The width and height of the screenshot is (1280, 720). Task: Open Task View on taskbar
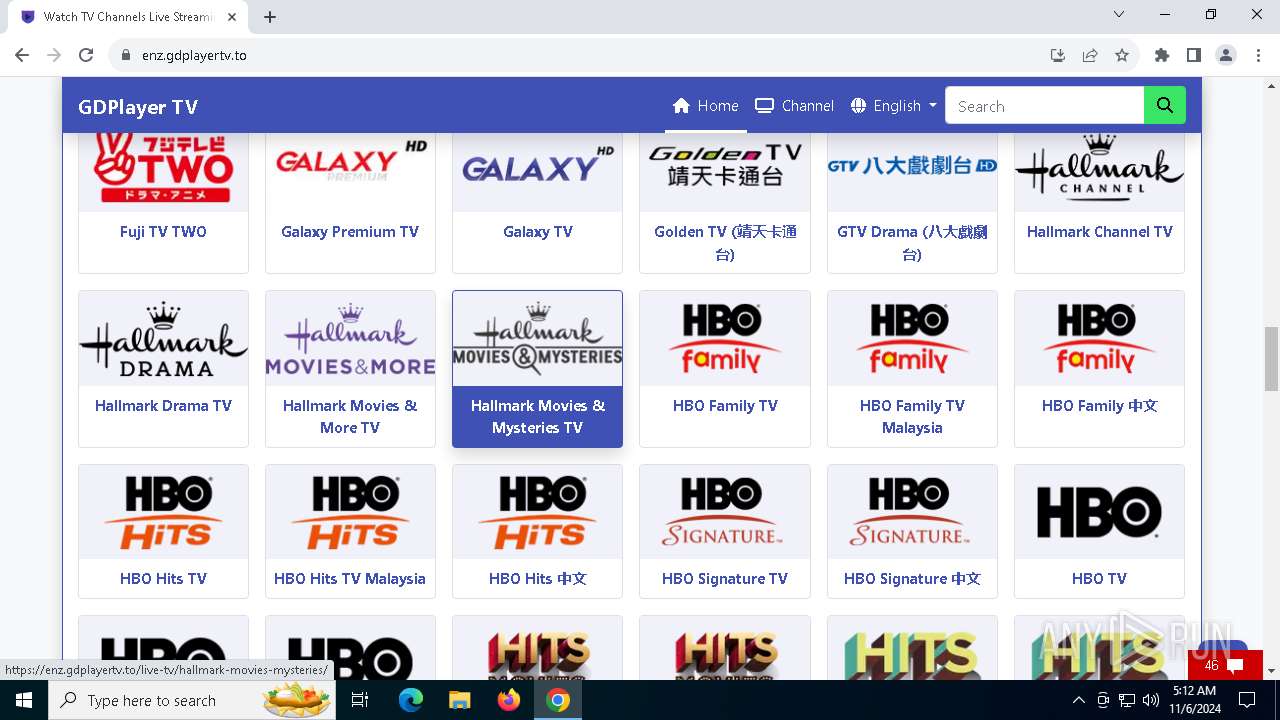point(360,700)
